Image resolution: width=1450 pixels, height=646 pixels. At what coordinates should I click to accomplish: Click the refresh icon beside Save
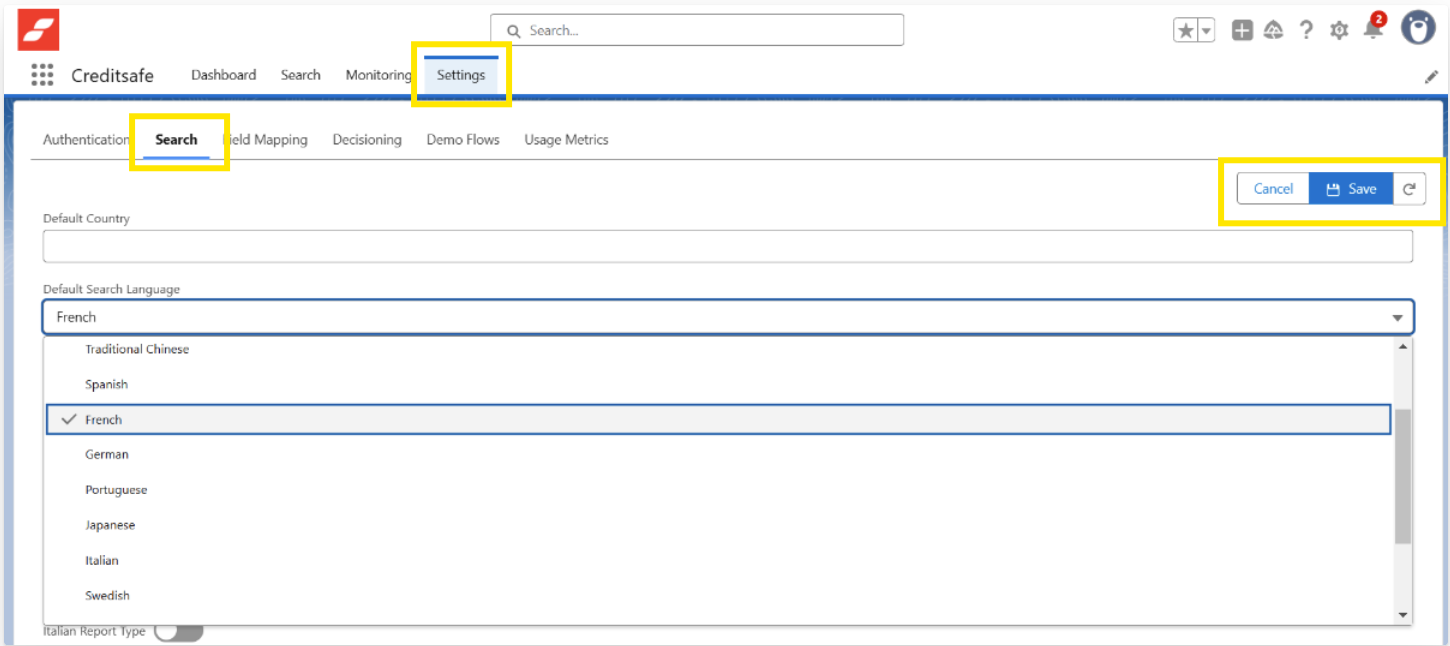(1409, 188)
